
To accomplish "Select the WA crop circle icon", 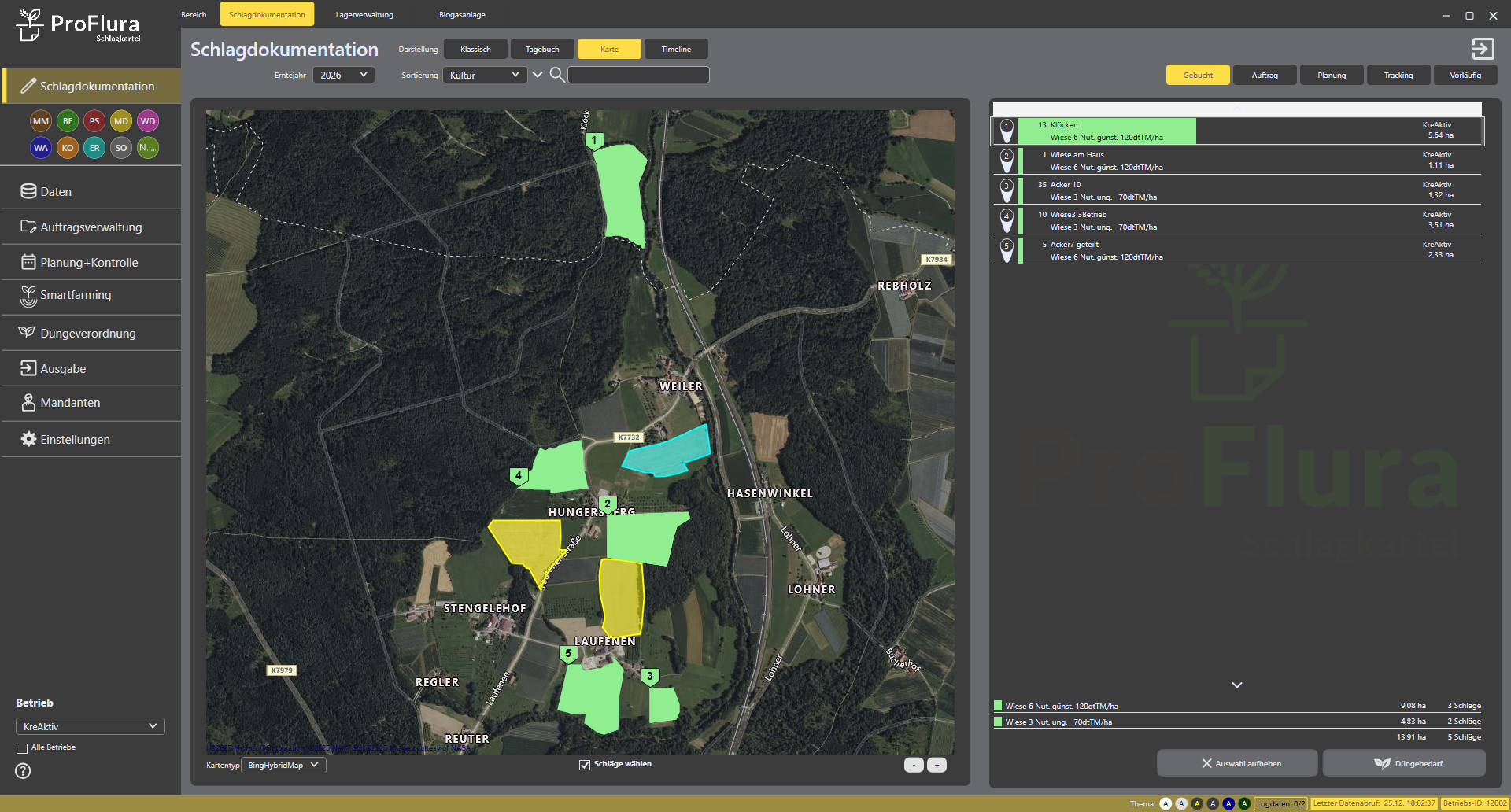I will (x=41, y=148).
